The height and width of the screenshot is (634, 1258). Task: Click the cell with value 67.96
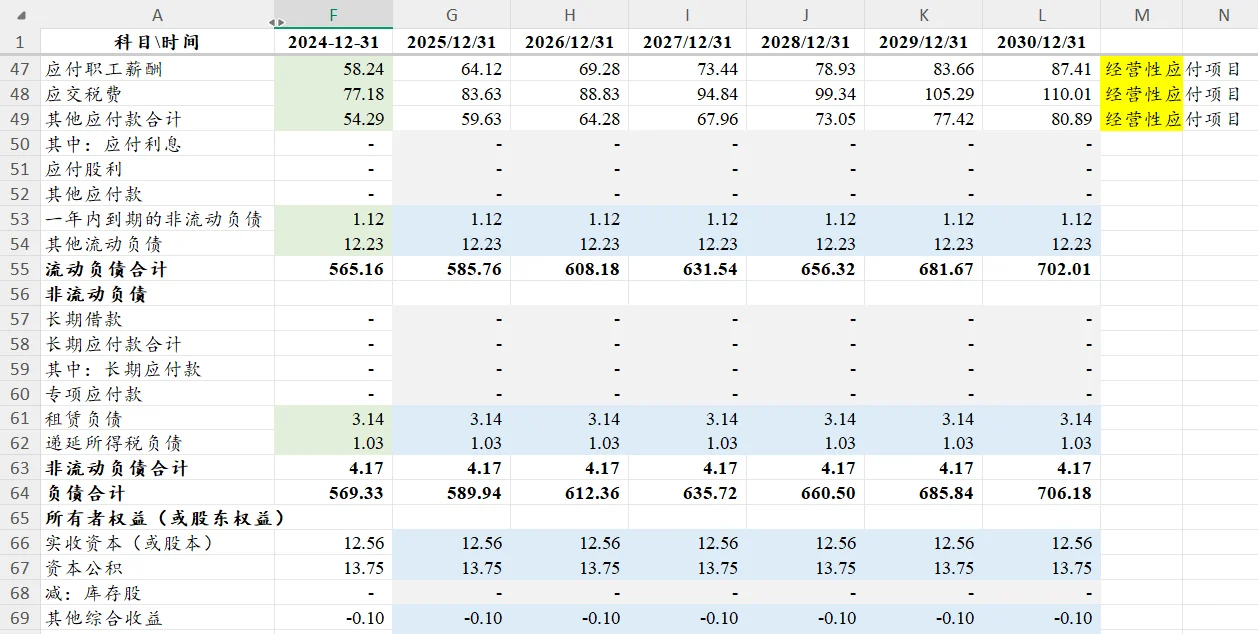pyautogui.click(x=687, y=119)
